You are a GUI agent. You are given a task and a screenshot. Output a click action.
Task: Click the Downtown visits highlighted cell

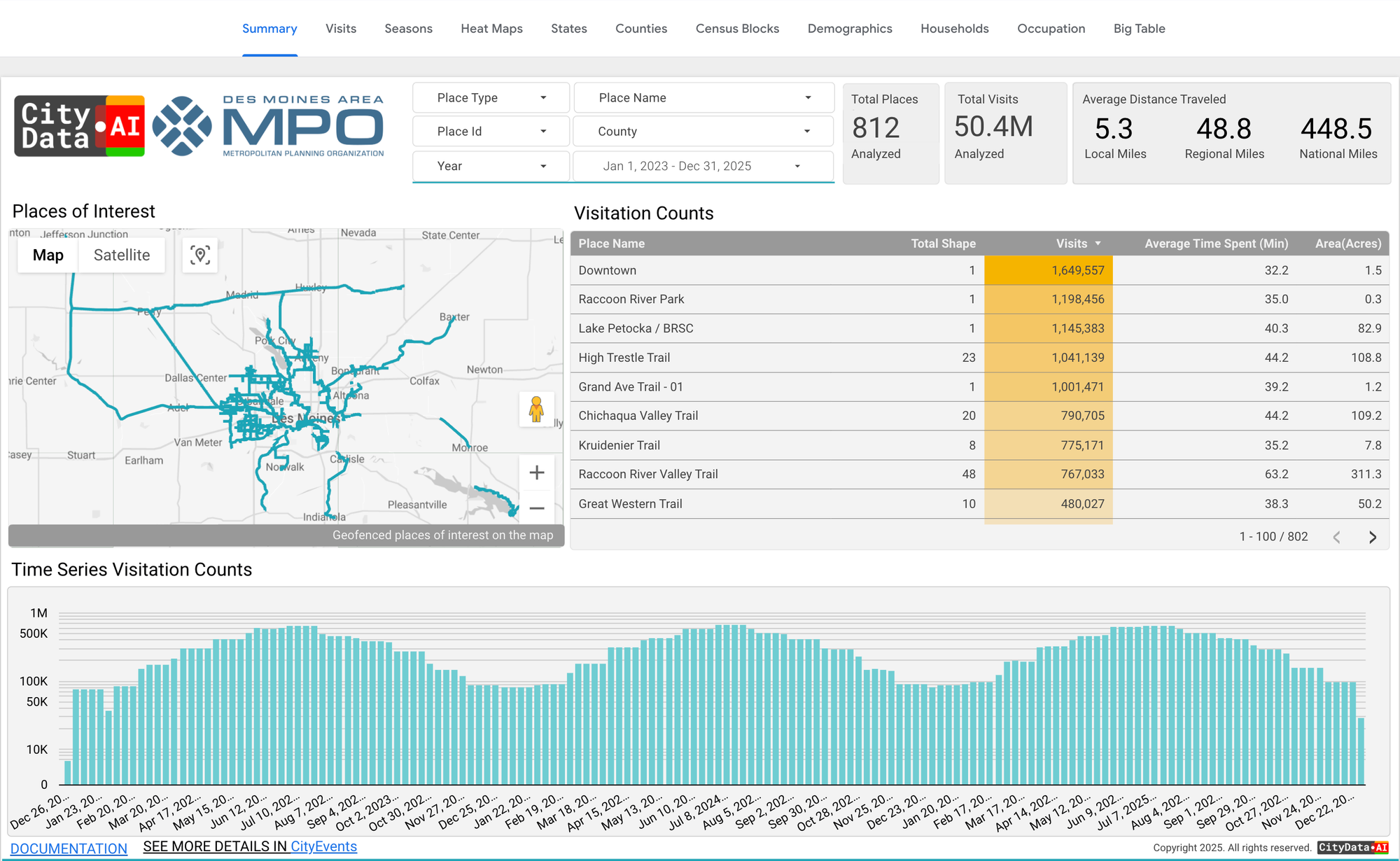(1048, 270)
